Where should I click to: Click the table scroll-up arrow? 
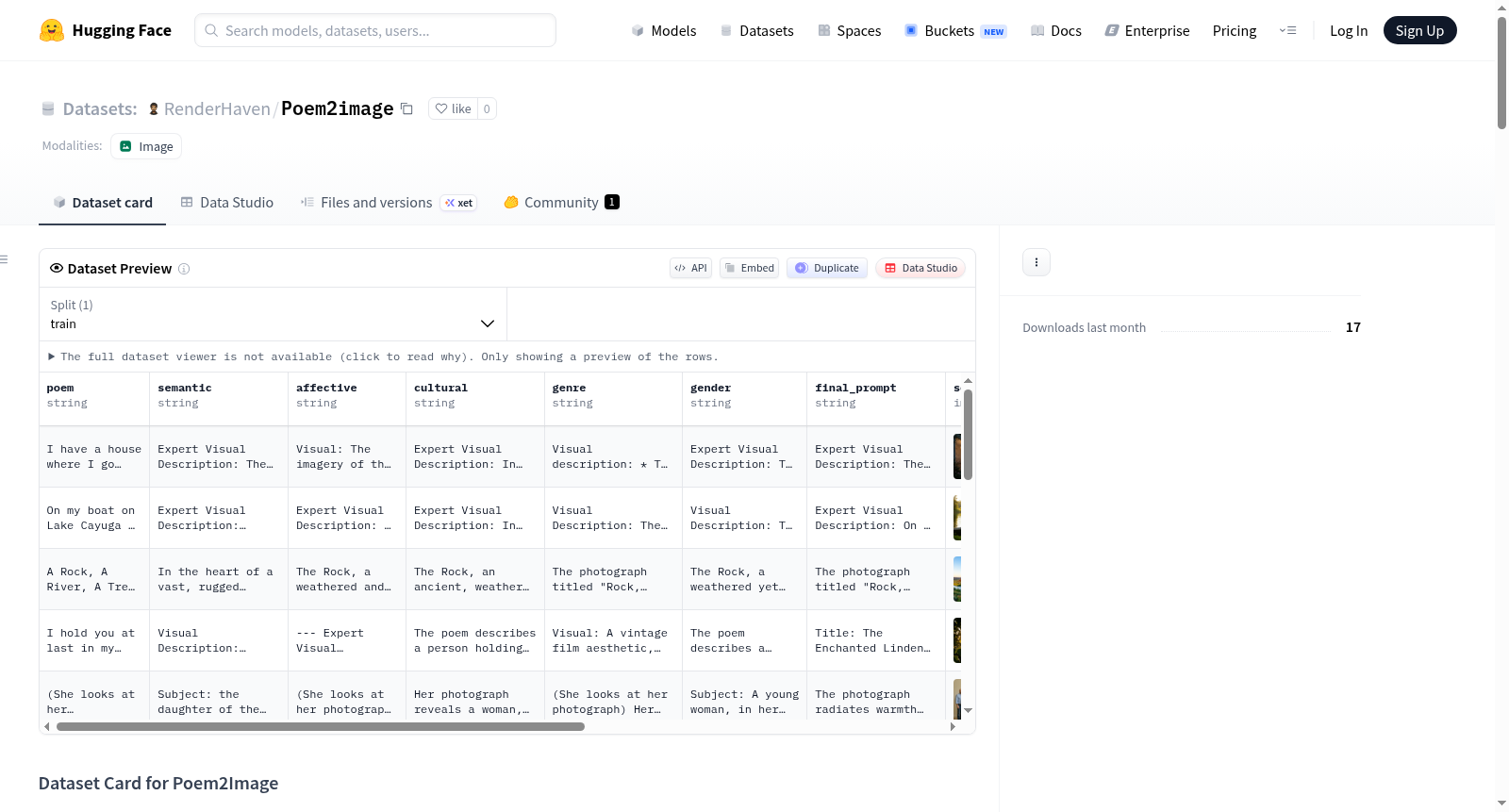pos(968,380)
